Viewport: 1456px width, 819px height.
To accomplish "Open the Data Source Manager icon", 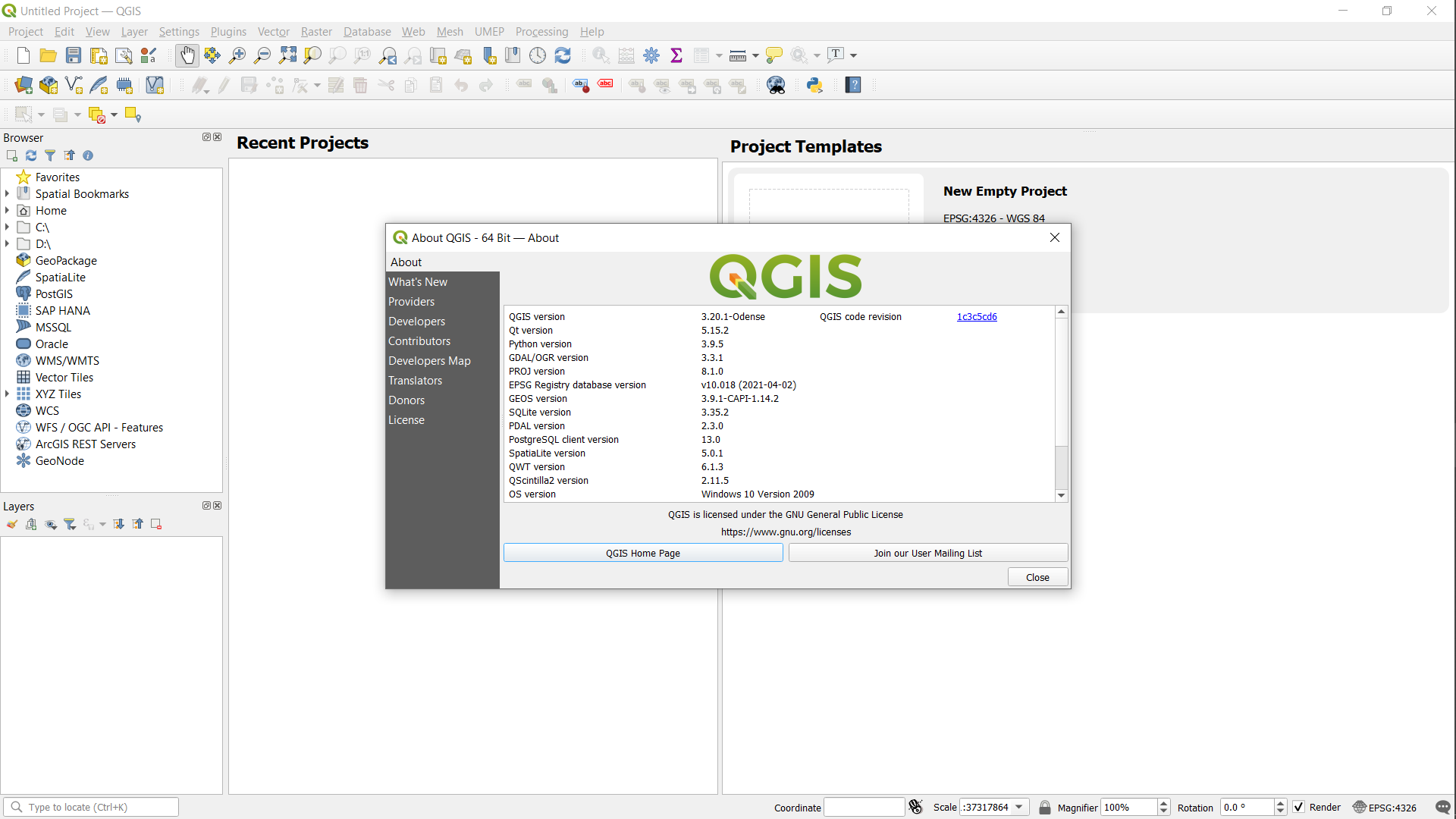I will pyautogui.click(x=23, y=85).
